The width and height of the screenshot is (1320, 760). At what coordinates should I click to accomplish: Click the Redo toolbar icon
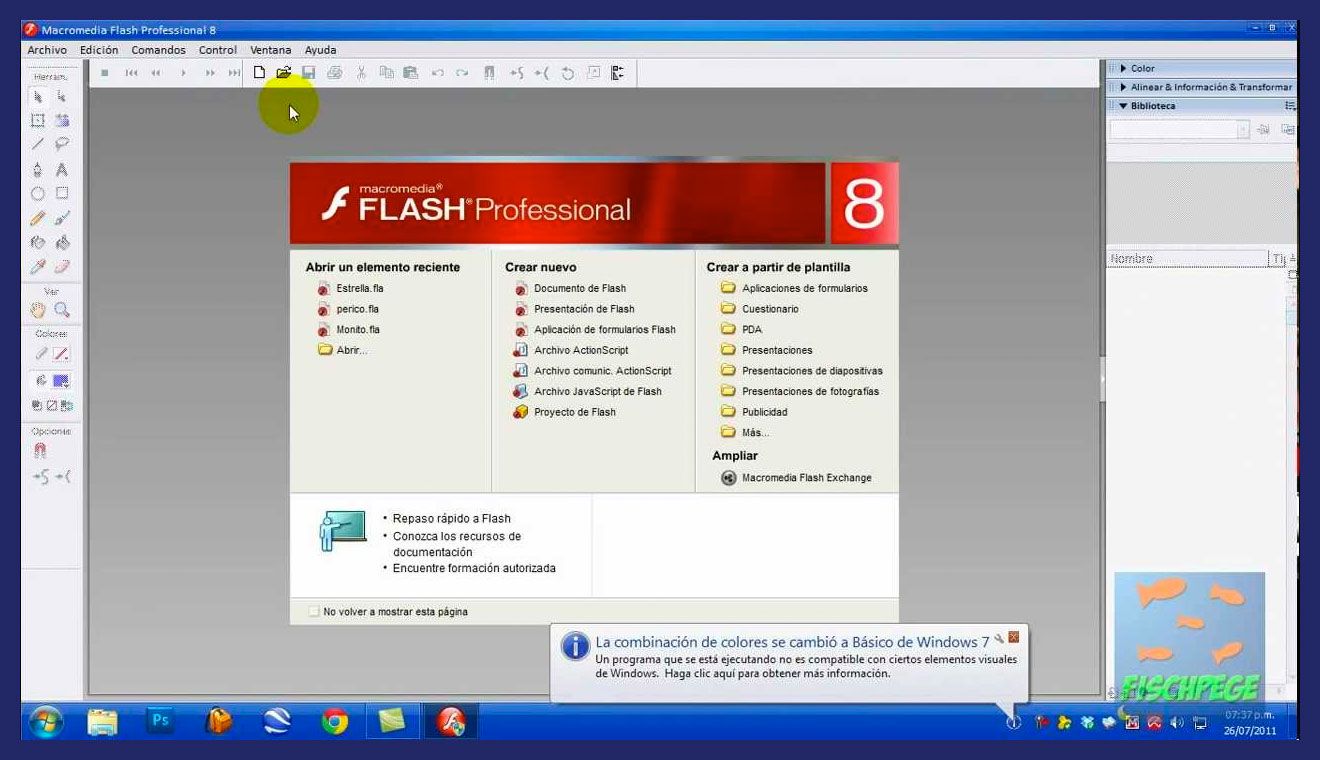coord(462,72)
